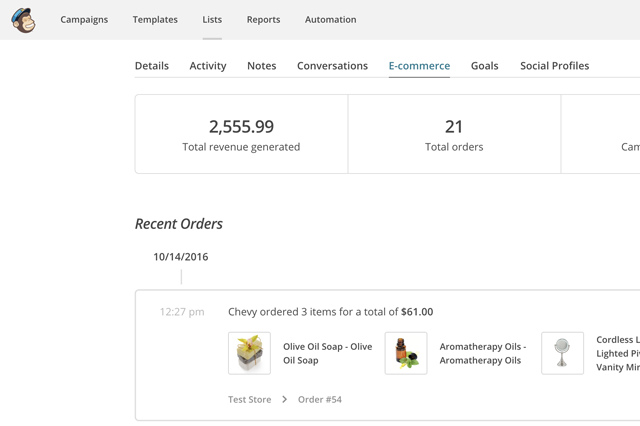The width and height of the screenshot is (640, 426).
Task: Click the Olive Oil Soap product name
Action: [x=327, y=353]
